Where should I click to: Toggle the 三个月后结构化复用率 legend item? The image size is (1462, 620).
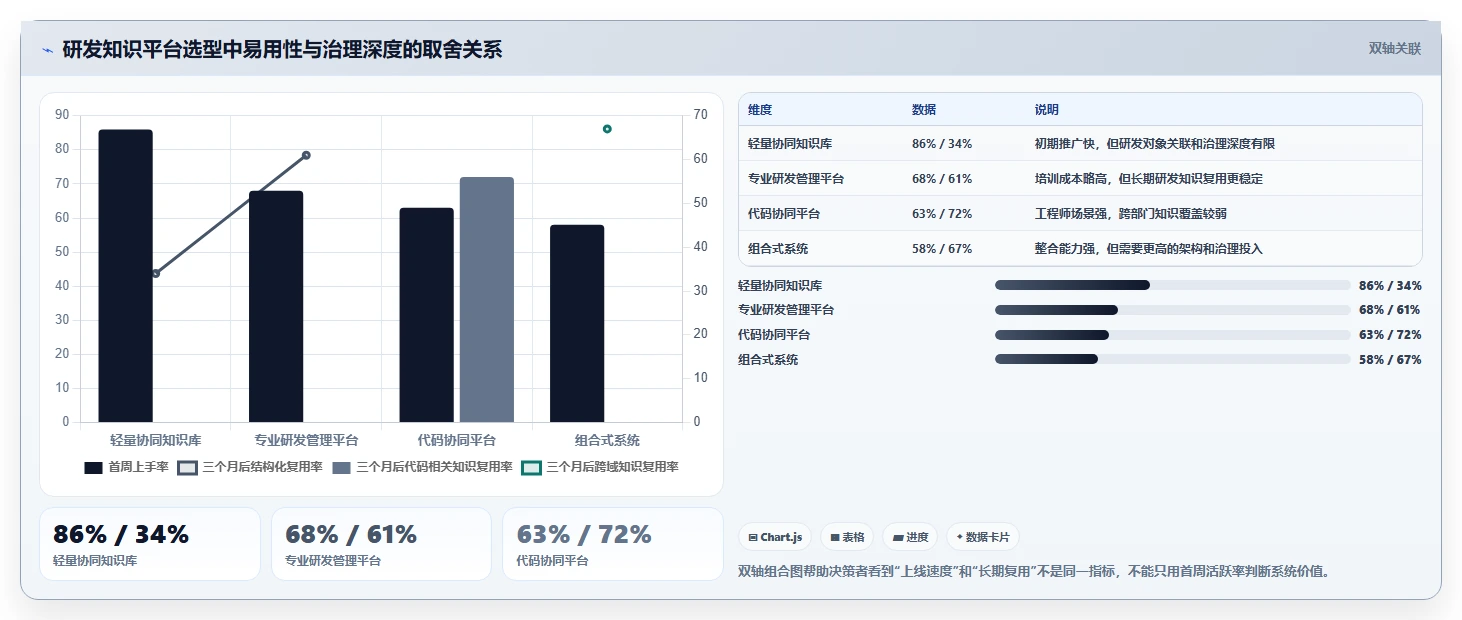point(250,467)
